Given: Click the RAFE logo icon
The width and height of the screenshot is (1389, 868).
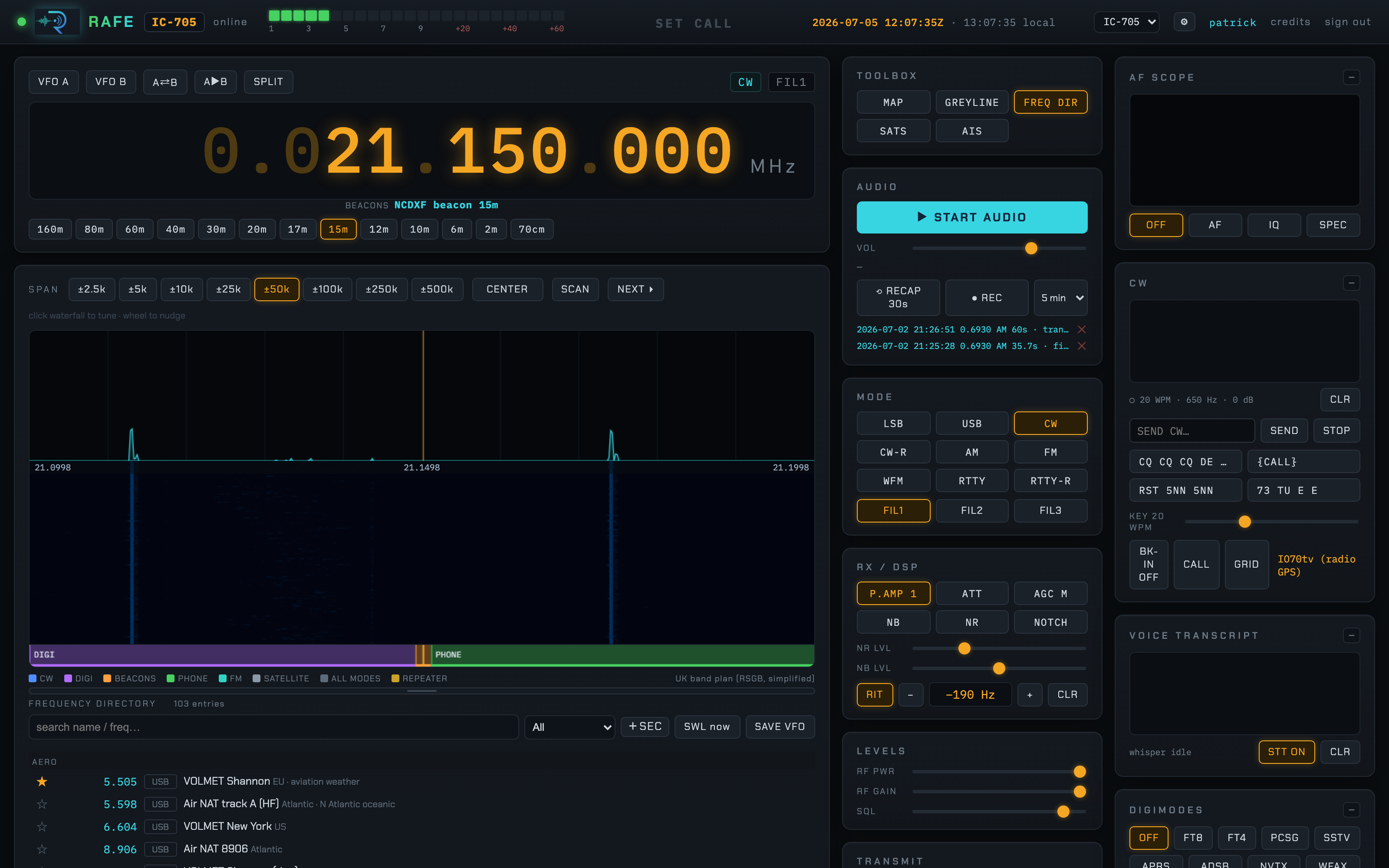Looking at the screenshot, I should tap(57, 22).
